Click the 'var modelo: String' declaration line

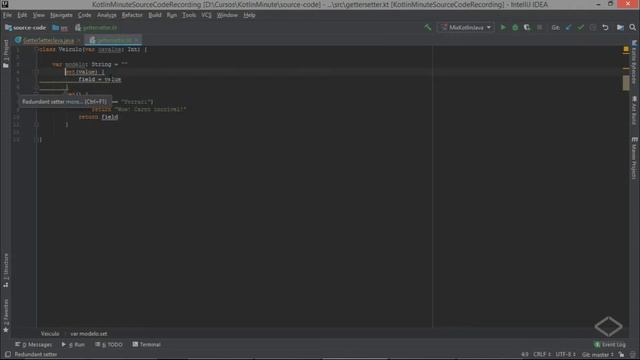point(89,64)
